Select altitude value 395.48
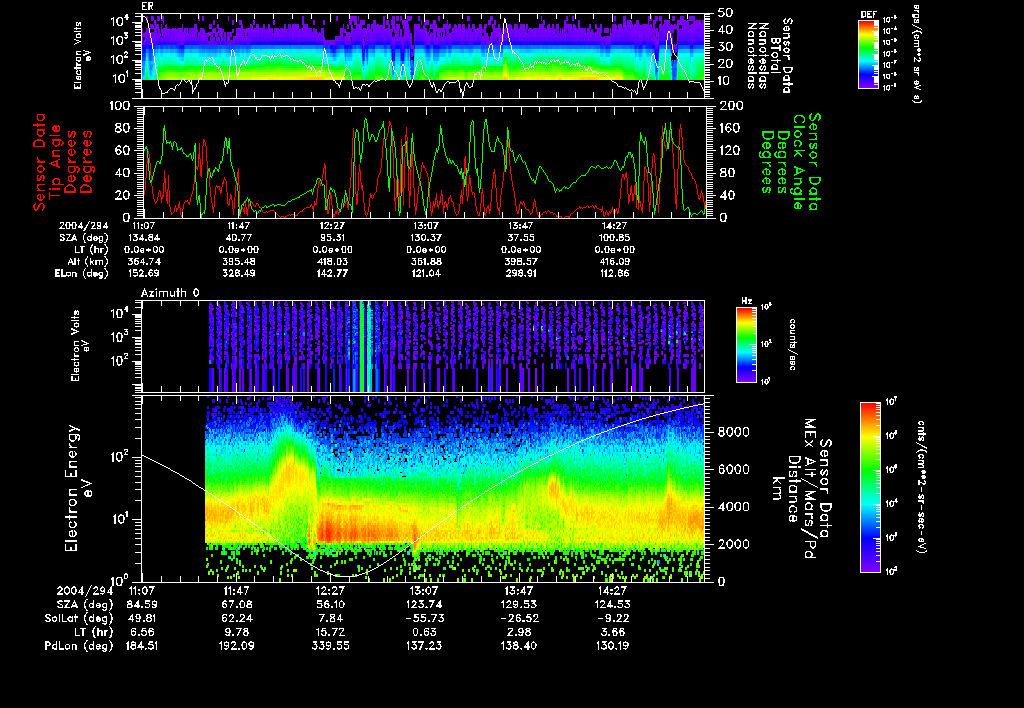Screen dimensions: 1024x708 point(238,262)
